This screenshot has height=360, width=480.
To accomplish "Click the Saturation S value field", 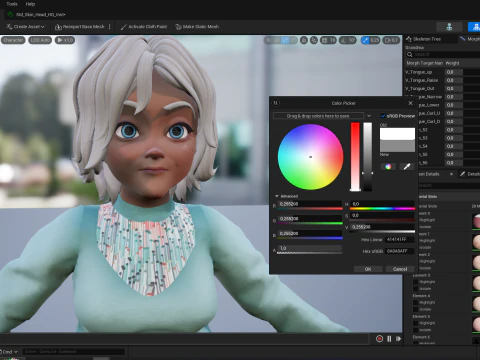I will point(382,215).
